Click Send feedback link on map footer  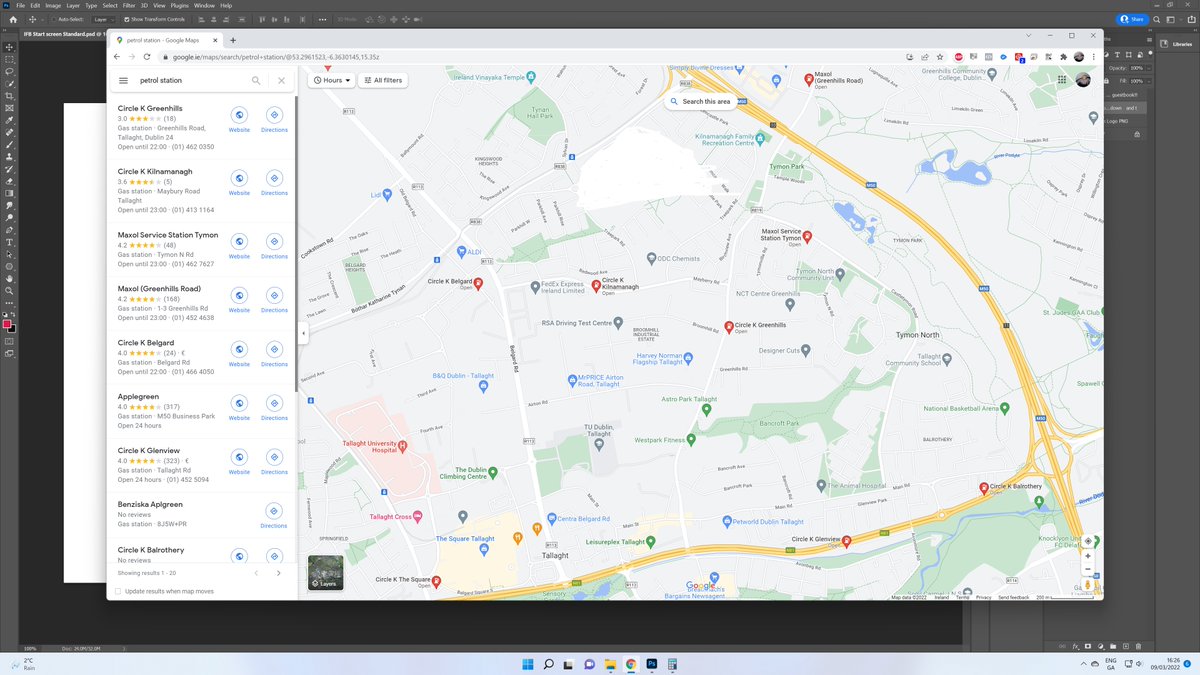coord(1014,597)
